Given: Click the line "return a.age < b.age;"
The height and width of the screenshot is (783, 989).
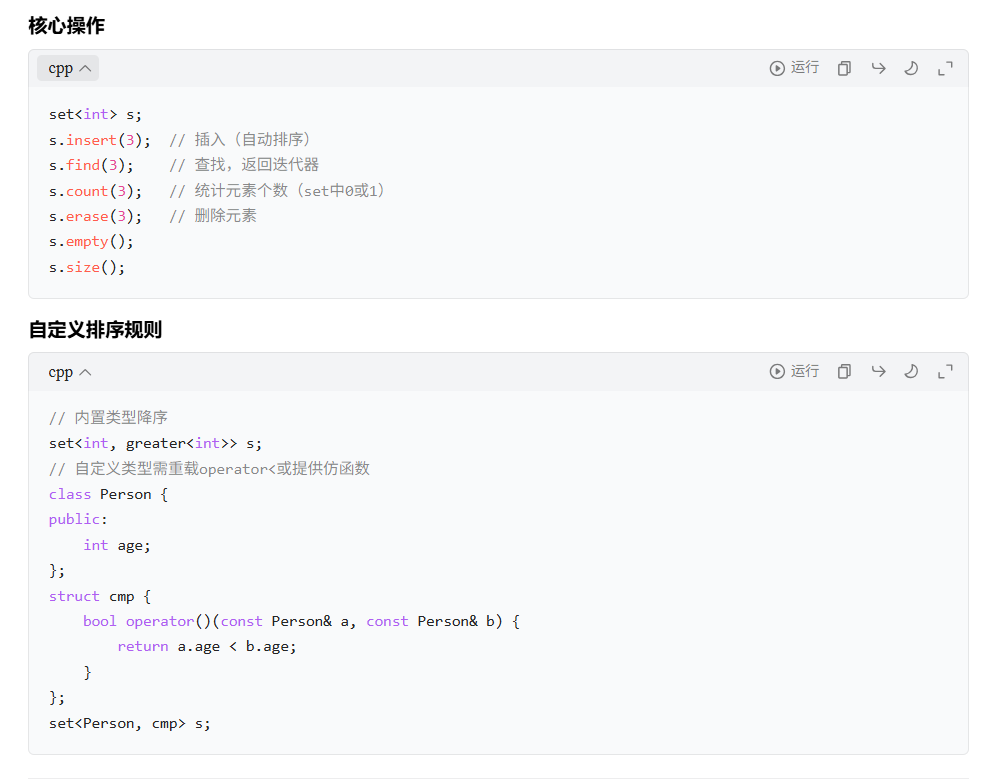Looking at the screenshot, I should [x=207, y=647].
